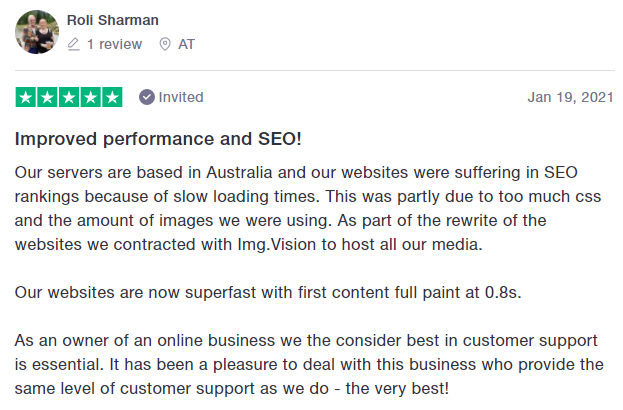Click the second green rating star

click(47, 97)
